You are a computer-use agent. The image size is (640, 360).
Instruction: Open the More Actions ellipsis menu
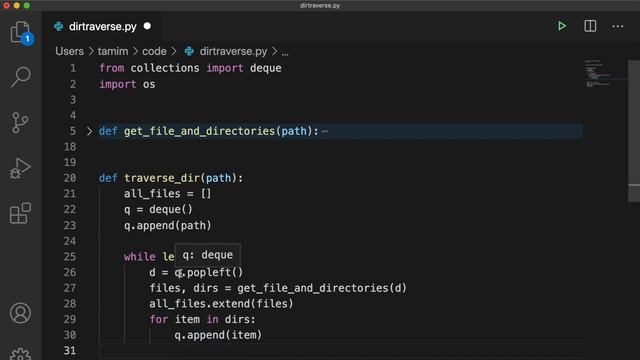(x=618, y=27)
